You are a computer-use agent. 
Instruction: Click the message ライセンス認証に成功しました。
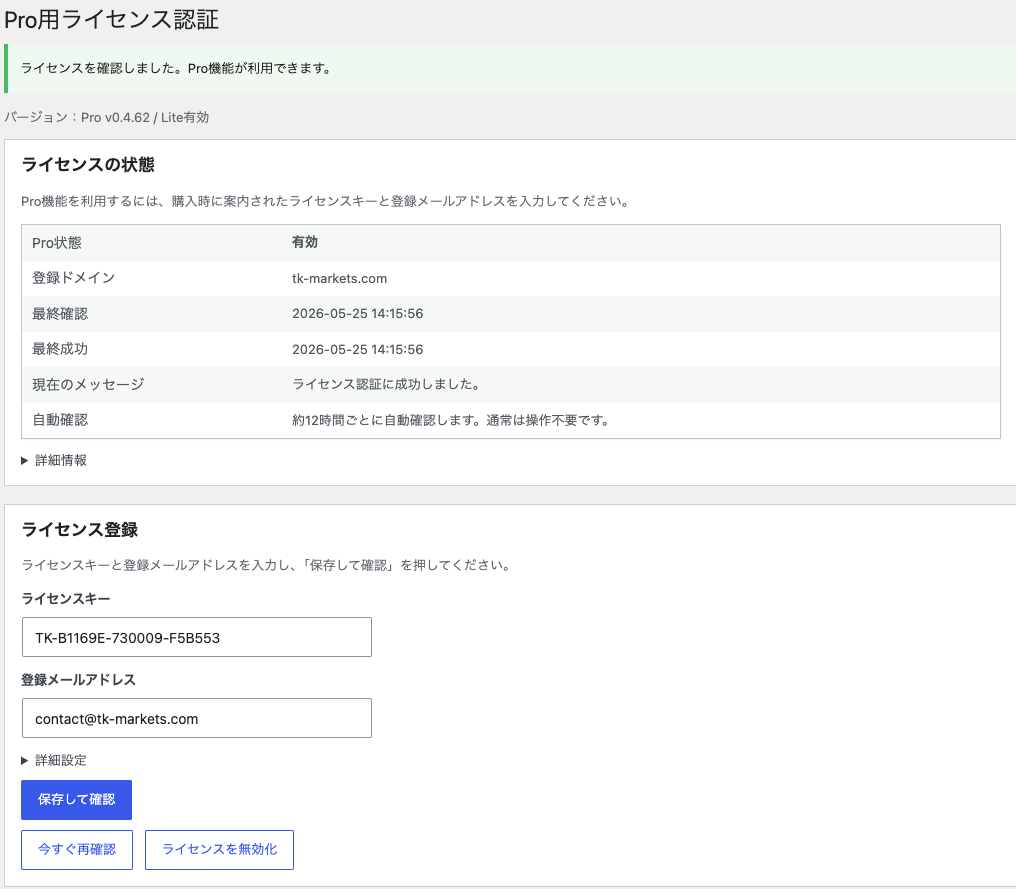(388, 384)
